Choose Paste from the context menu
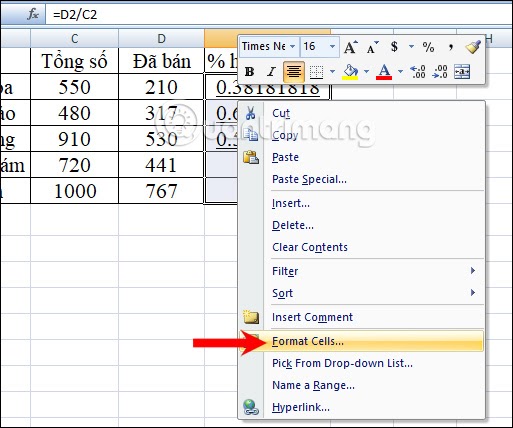This screenshot has width=513, height=428. click(361, 157)
